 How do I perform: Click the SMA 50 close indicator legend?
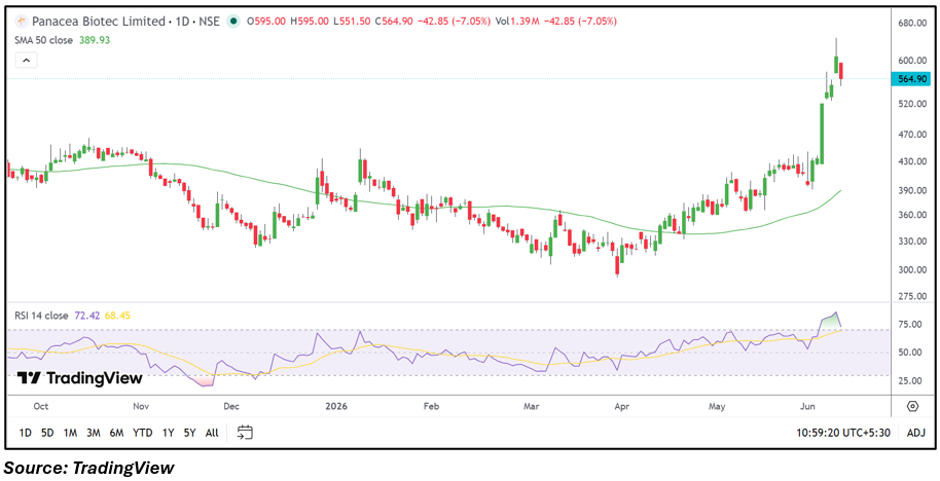click(44, 40)
